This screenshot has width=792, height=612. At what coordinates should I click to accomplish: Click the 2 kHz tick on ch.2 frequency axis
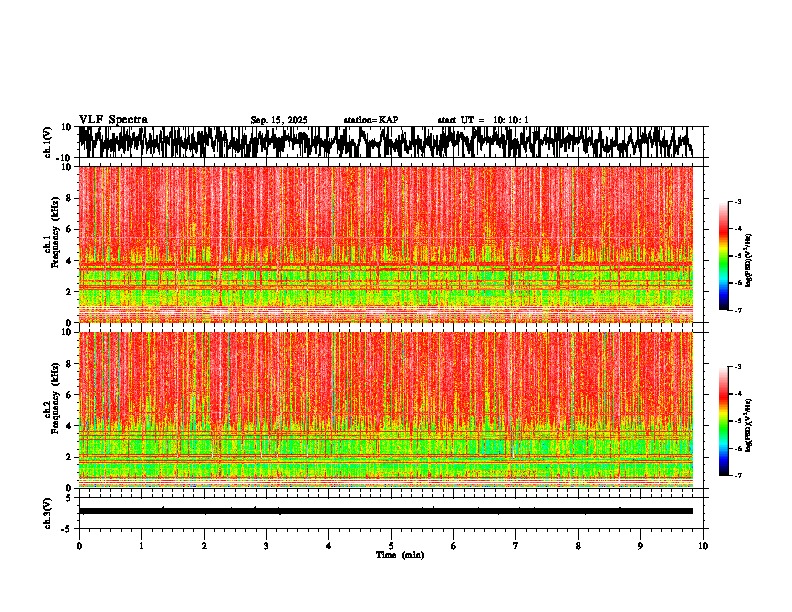(71, 457)
